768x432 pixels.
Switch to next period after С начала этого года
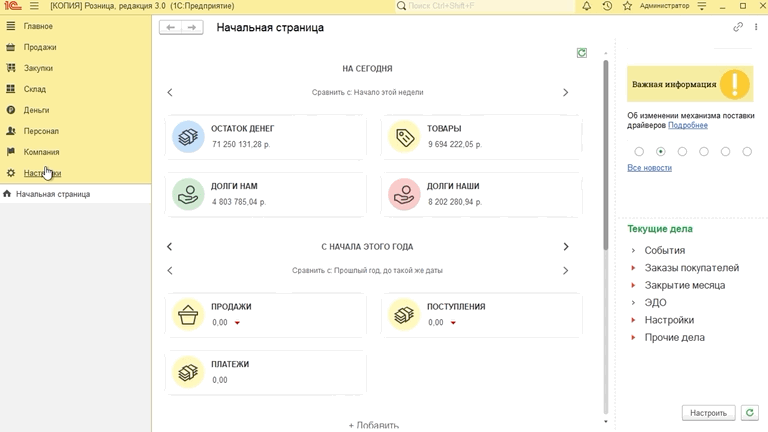(566, 246)
